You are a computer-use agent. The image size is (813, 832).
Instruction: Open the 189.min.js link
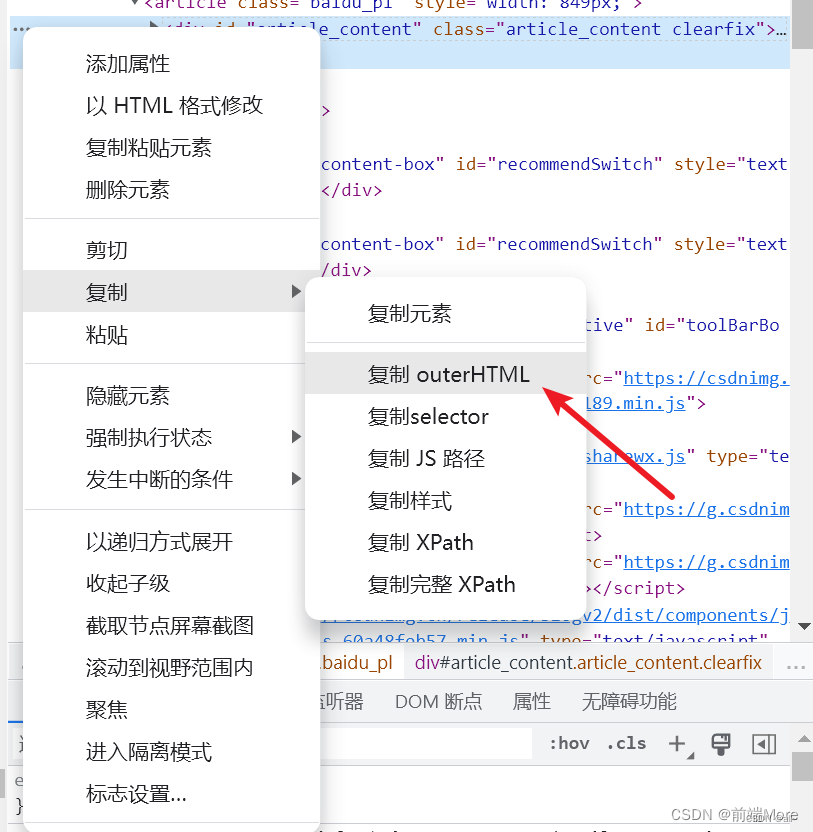point(636,404)
